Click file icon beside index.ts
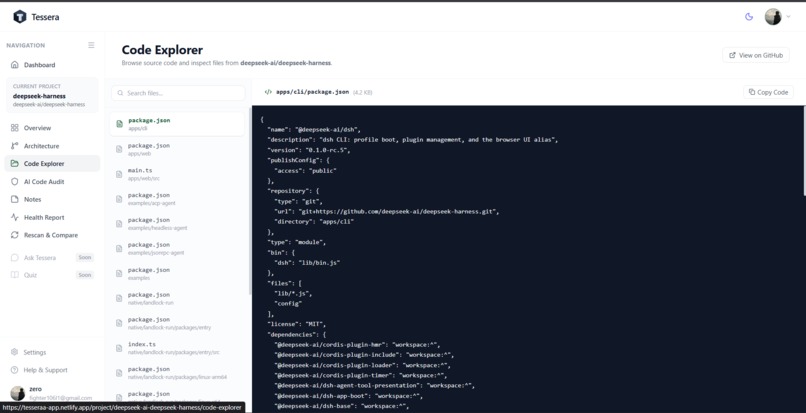The width and height of the screenshot is (806, 413). click(119, 348)
